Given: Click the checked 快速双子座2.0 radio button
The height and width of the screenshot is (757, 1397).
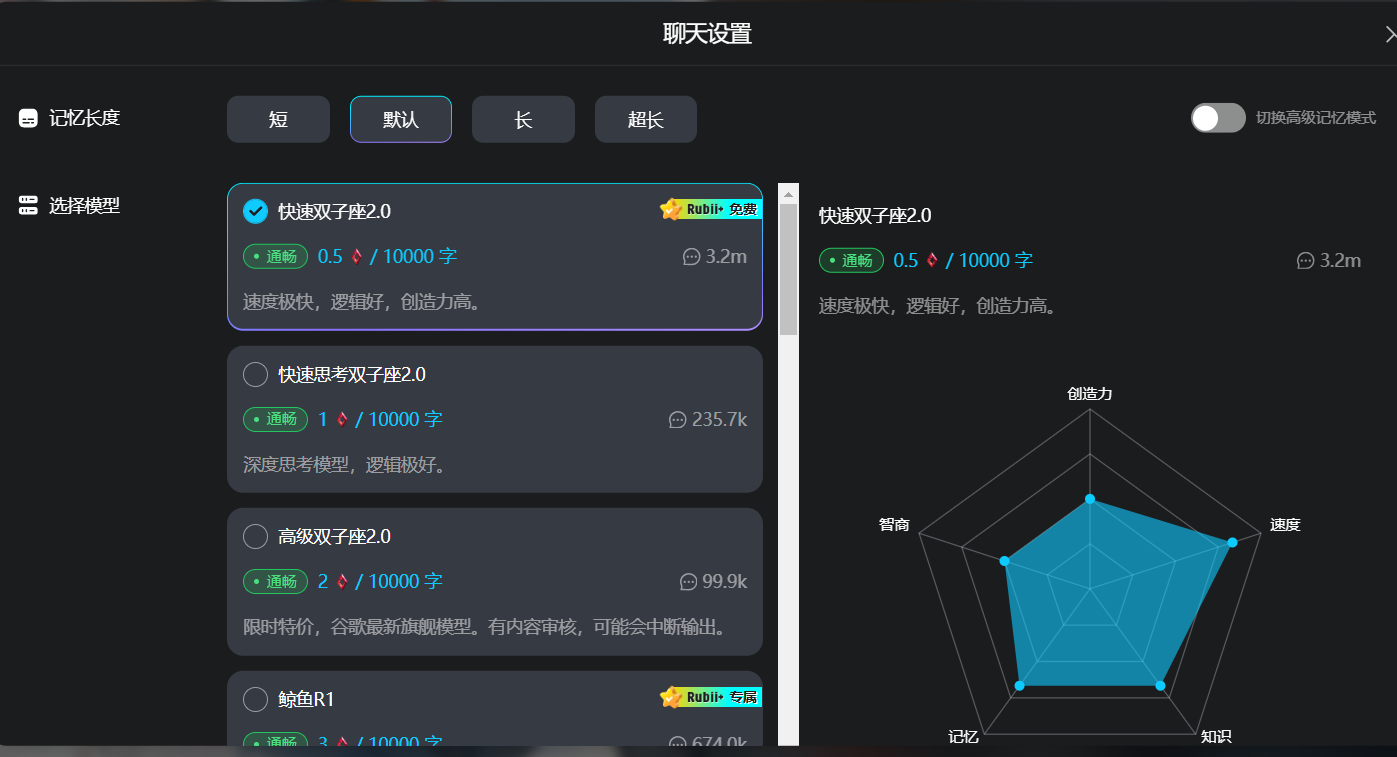Looking at the screenshot, I should click(x=255, y=211).
